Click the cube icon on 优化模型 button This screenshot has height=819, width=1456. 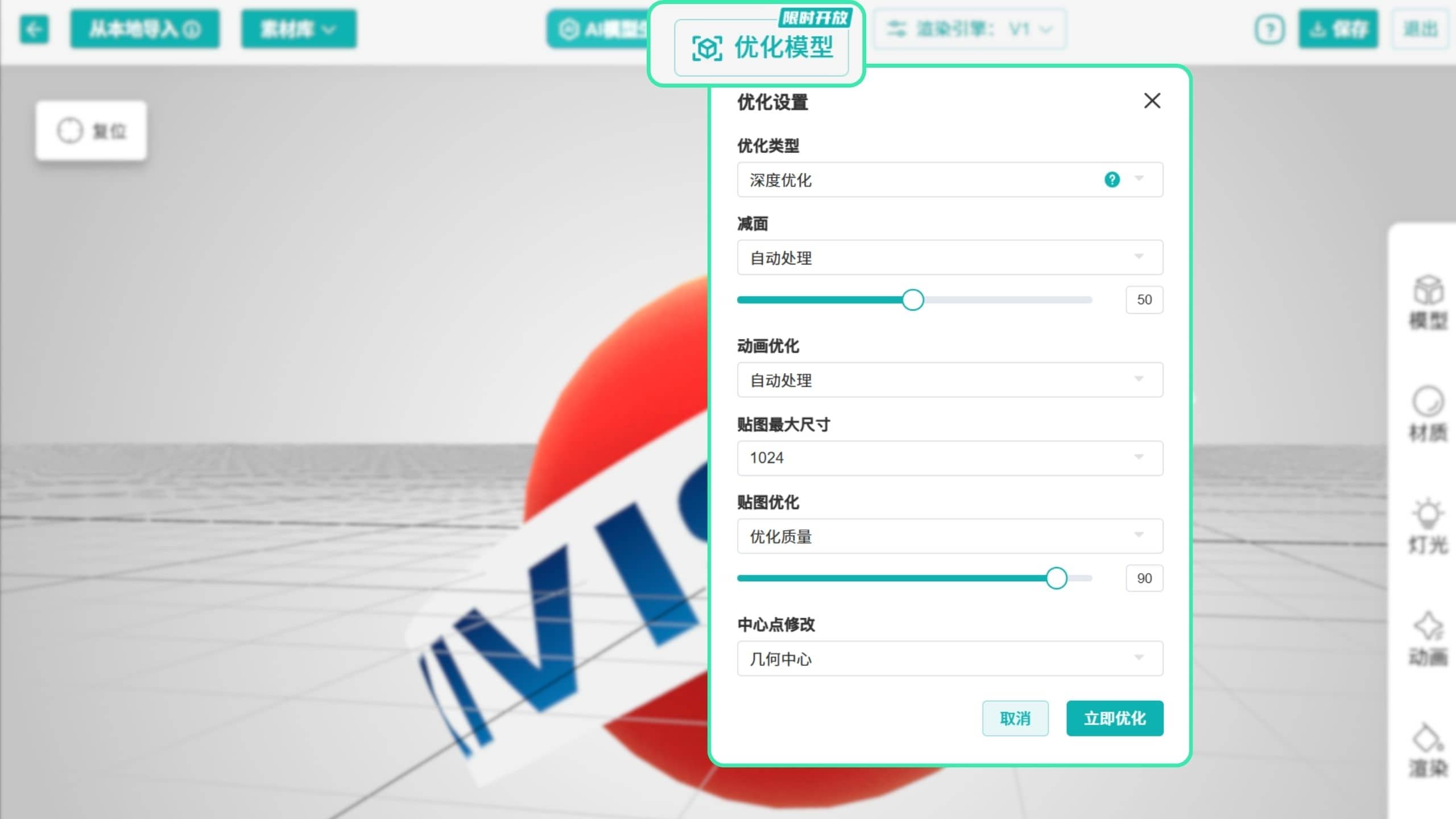tap(707, 48)
